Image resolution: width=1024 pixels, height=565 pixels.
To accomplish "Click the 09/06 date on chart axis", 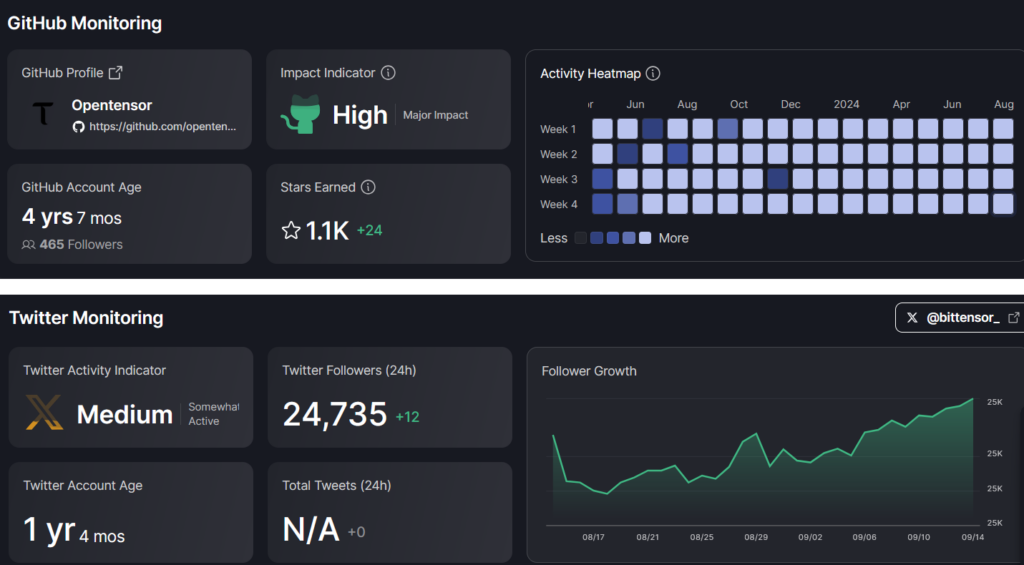I will (865, 538).
